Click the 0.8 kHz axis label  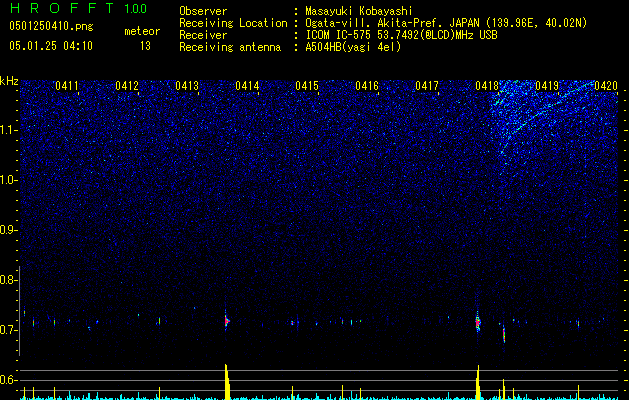pos(8,280)
